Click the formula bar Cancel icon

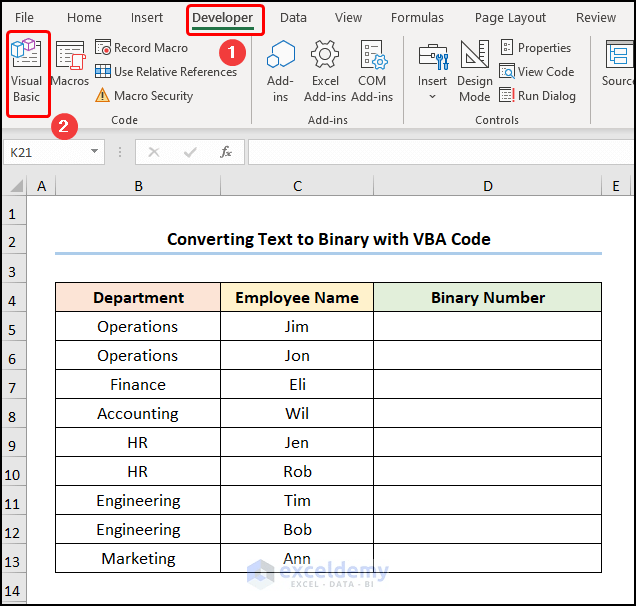click(154, 152)
